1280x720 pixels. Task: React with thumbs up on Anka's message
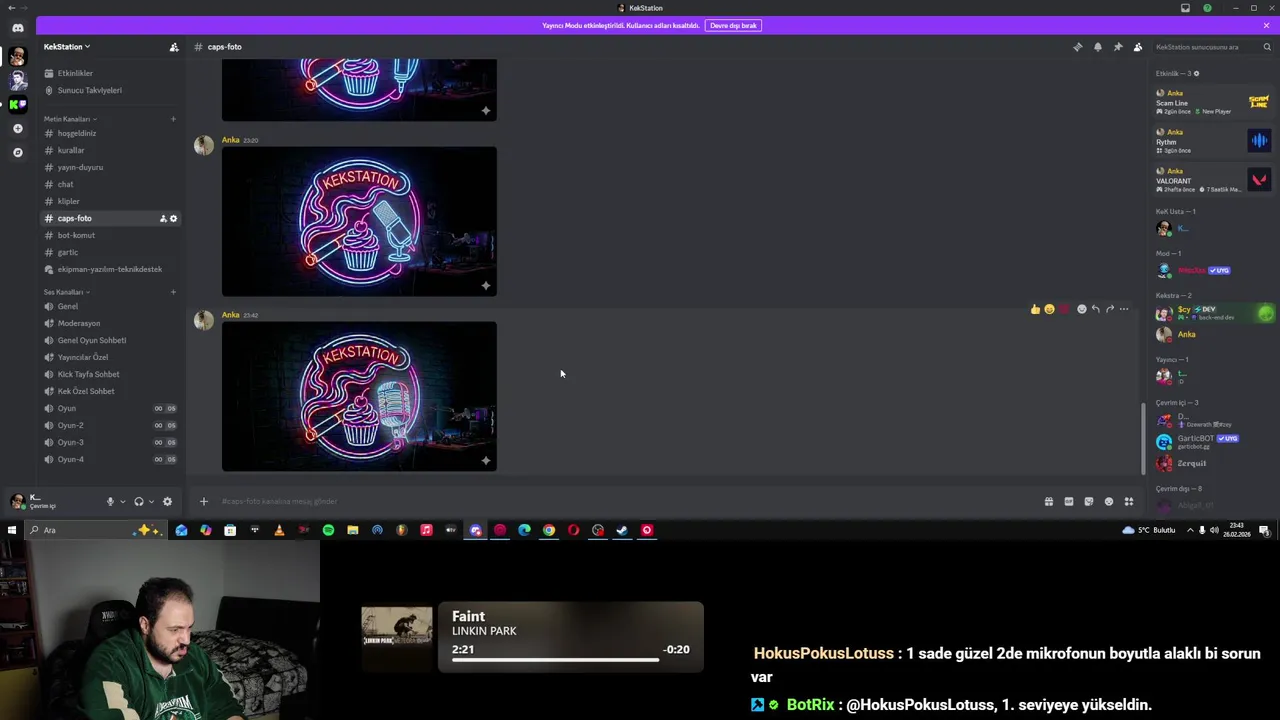pyautogui.click(x=1035, y=309)
